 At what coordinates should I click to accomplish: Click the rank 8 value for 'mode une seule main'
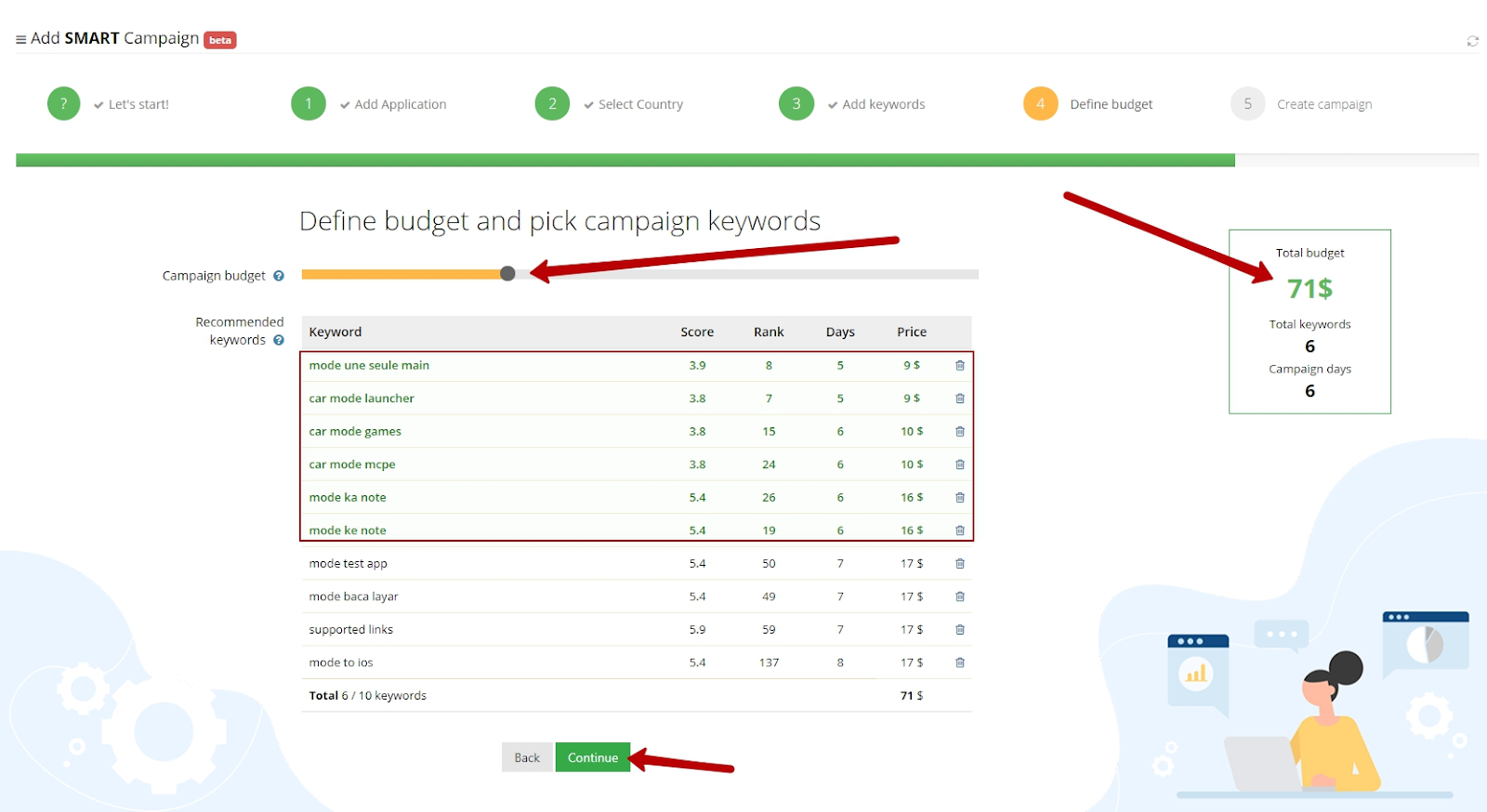coord(769,366)
